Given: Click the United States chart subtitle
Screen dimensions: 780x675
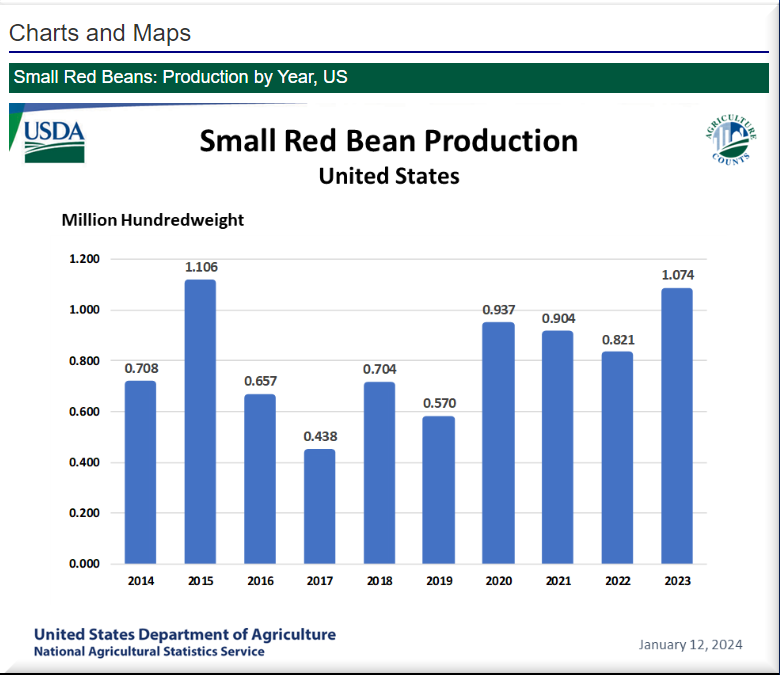Looking at the screenshot, I should tap(388, 176).
